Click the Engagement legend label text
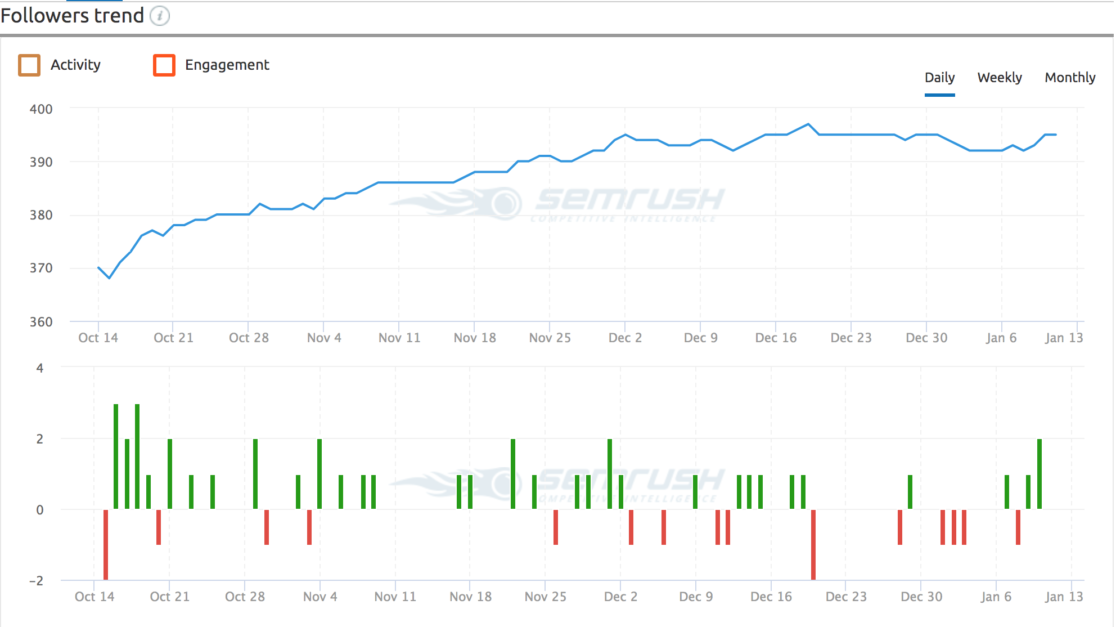 pyautogui.click(x=227, y=65)
